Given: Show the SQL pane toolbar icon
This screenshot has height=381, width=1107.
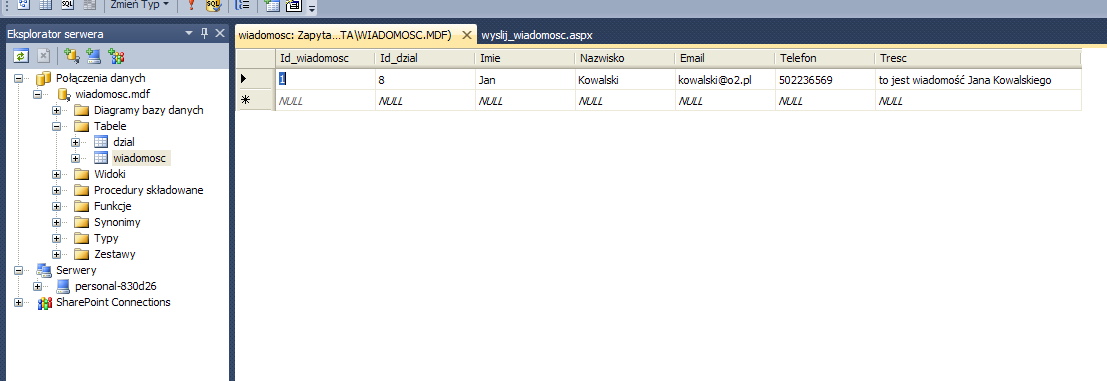Looking at the screenshot, I should 67,5.
